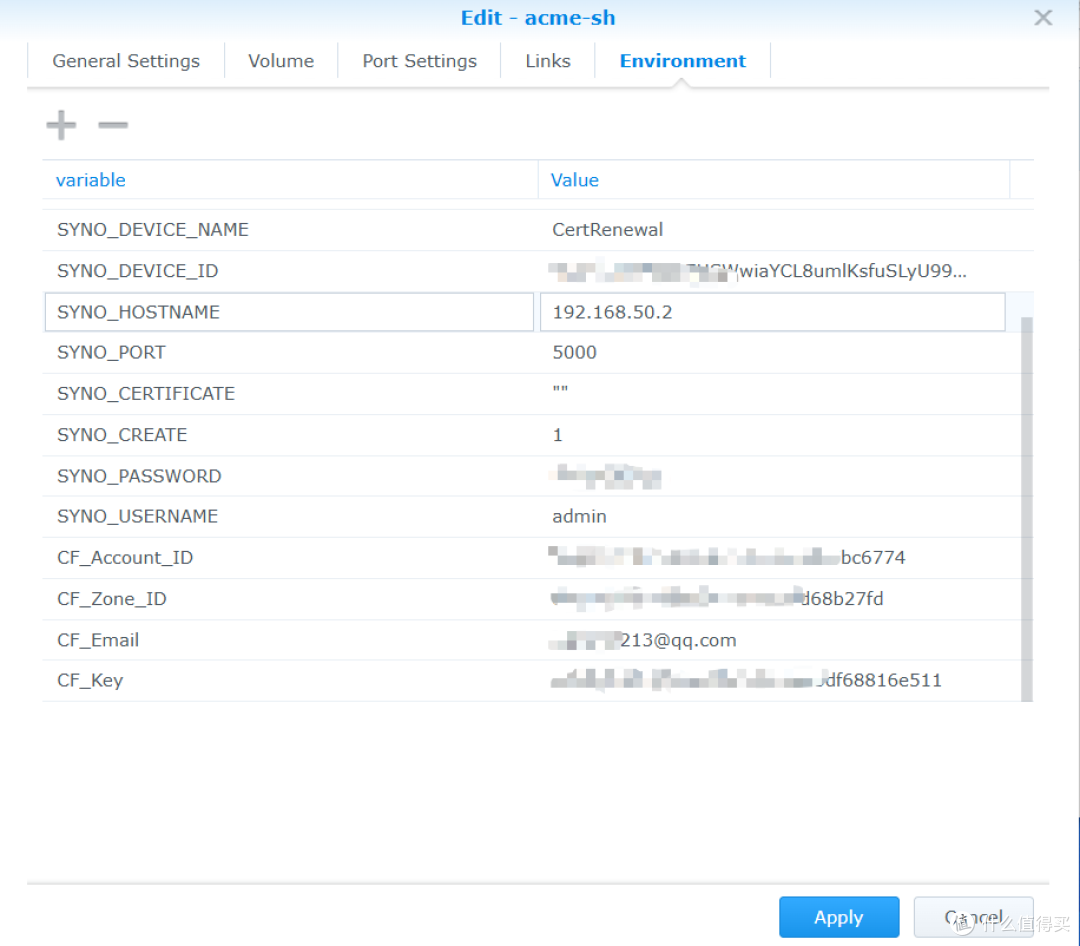
Task: Switch to the Links tab
Action: 547,61
